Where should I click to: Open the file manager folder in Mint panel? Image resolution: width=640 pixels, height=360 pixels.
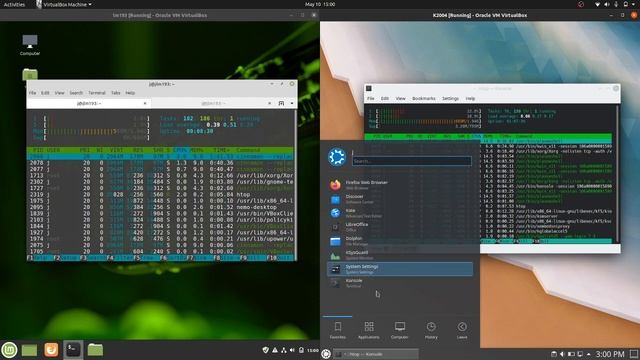(x=95, y=350)
